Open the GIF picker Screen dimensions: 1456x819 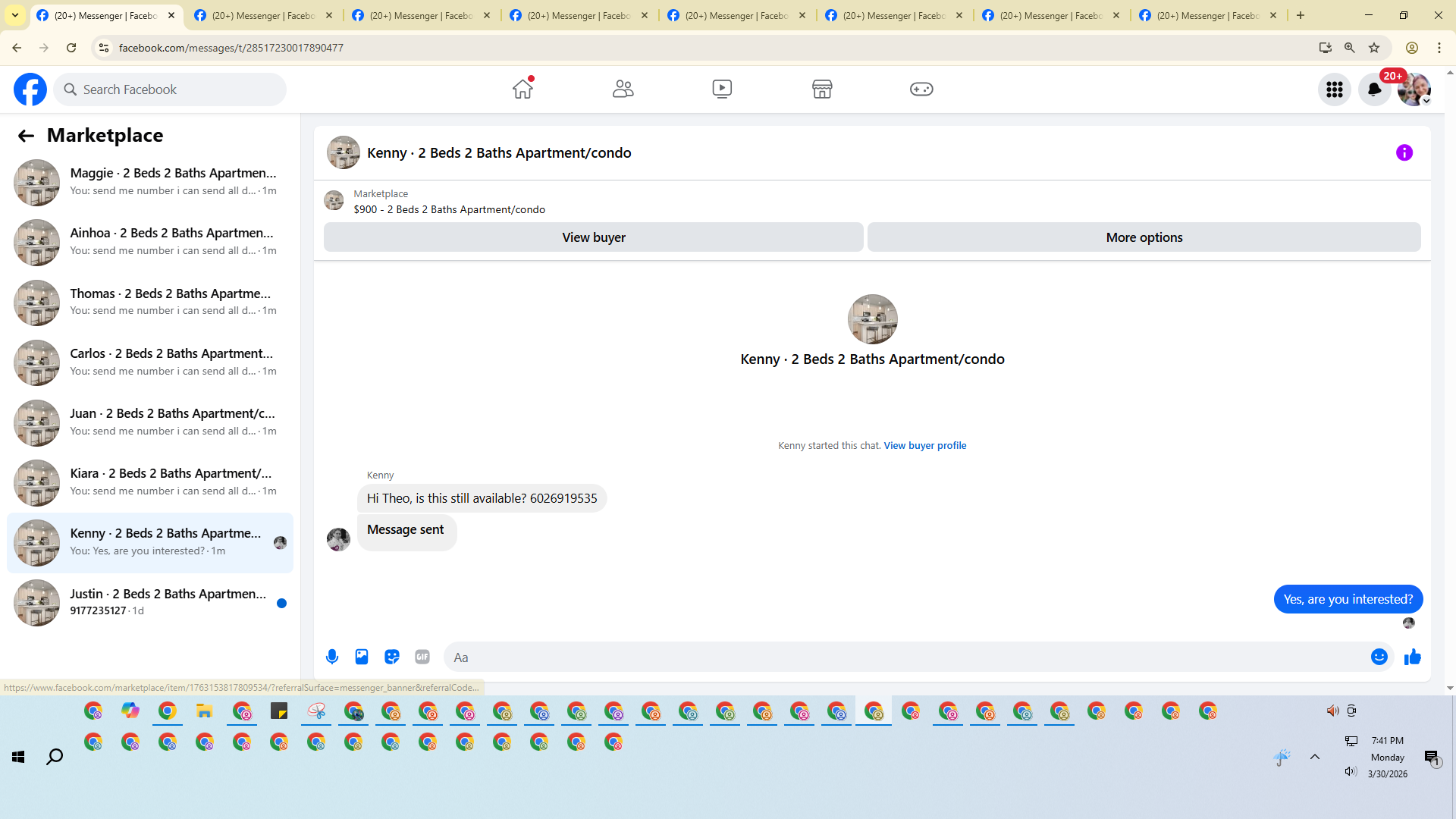click(422, 657)
